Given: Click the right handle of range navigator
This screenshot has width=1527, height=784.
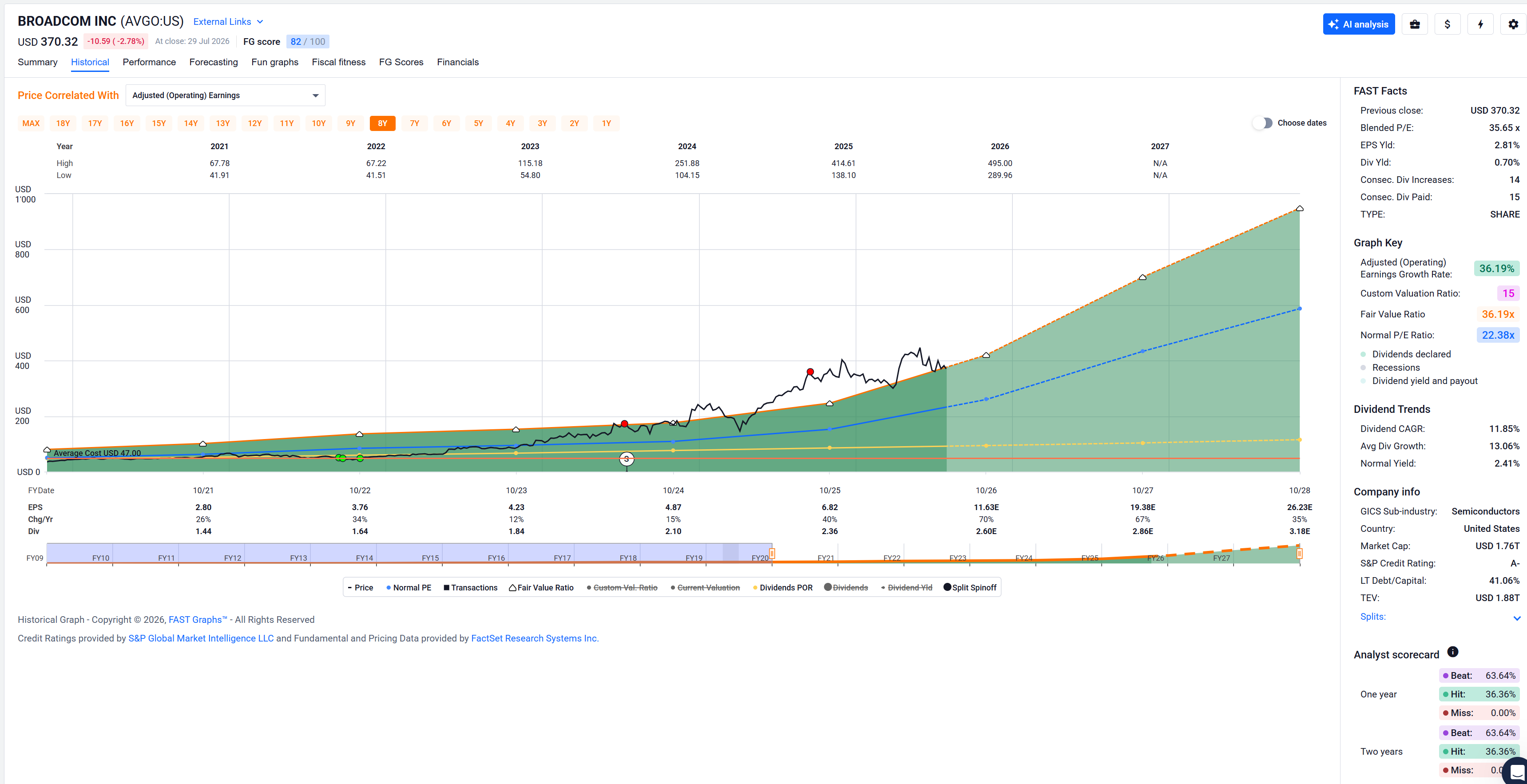Looking at the screenshot, I should 1299,554.
